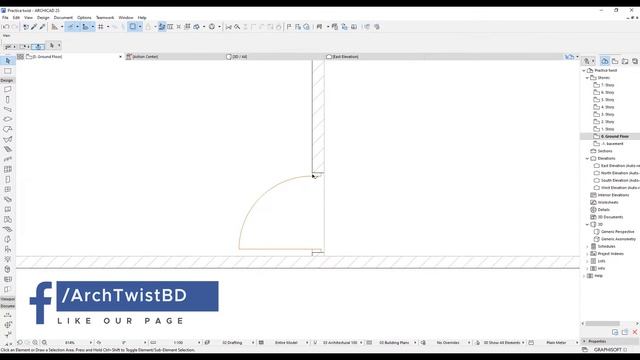
Task: Select the Door tool in the toolbox
Action: pos(8,179)
